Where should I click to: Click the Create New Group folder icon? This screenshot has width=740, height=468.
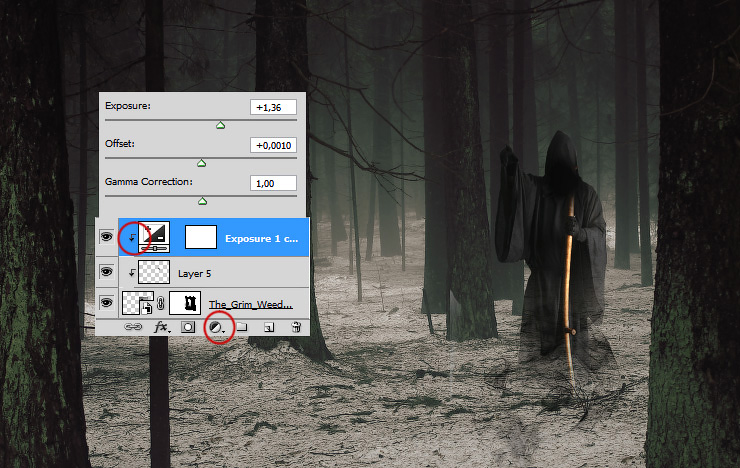click(x=242, y=326)
